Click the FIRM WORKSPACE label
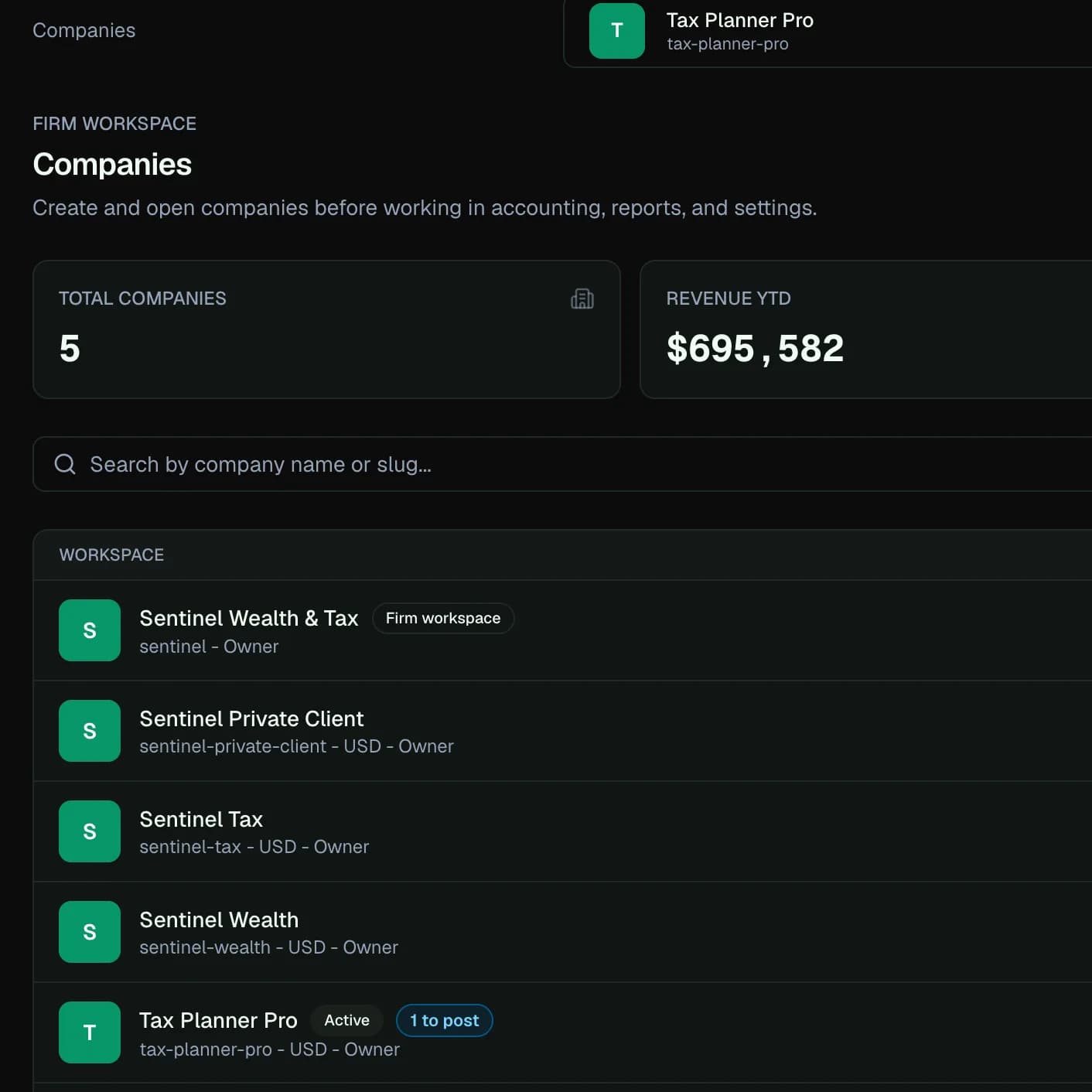 pyautogui.click(x=114, y=124)
